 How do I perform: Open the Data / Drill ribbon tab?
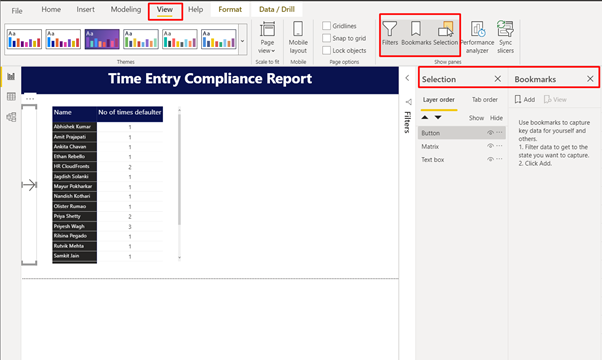tap(277, 10)
